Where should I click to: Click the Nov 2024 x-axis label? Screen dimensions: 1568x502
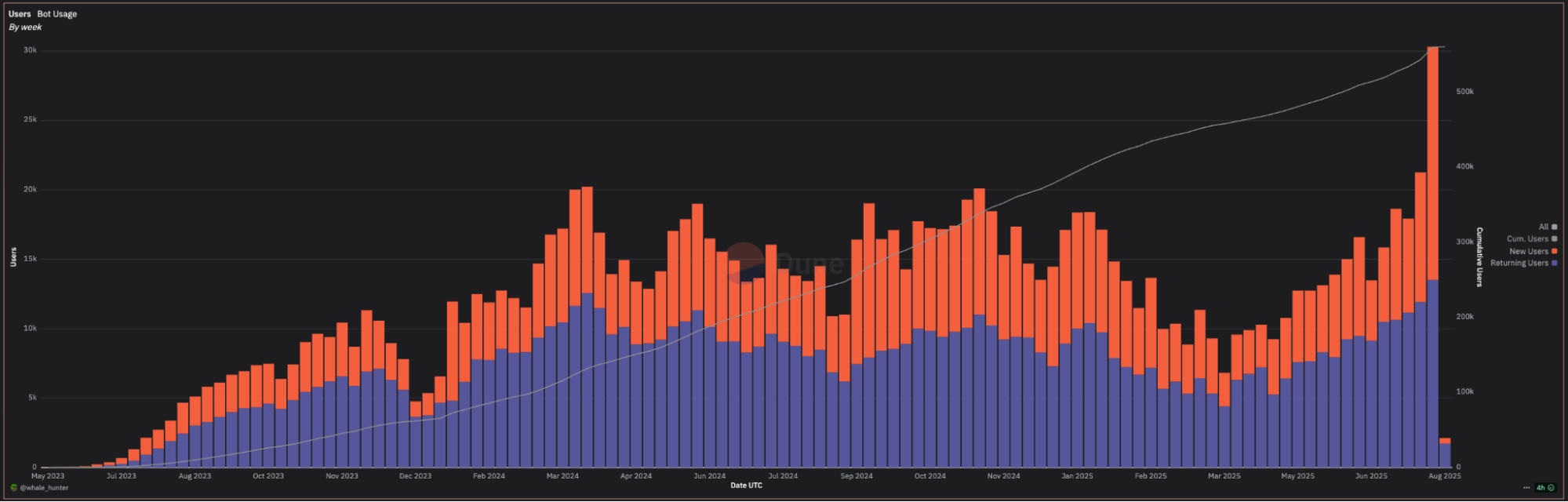tap(1004, 476)
